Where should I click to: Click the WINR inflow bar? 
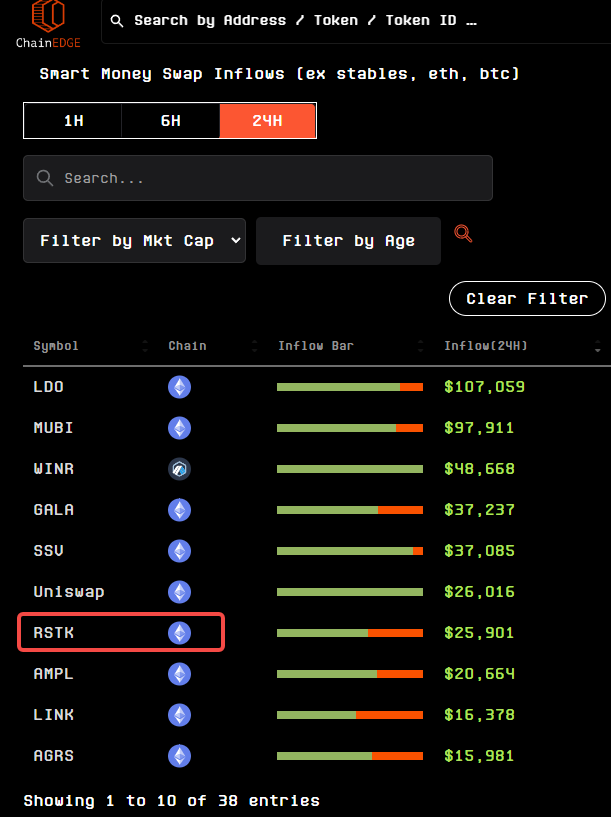click(350, 469)
